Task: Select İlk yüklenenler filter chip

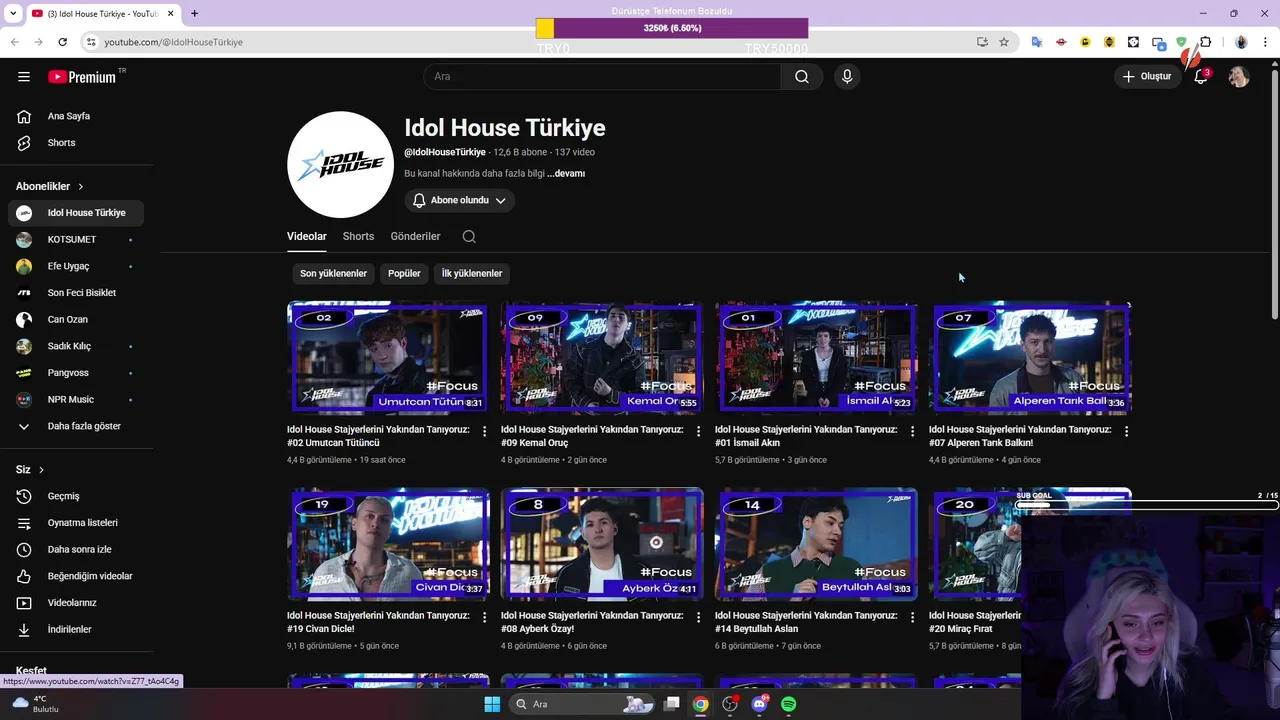Action: tap(472, 273)
